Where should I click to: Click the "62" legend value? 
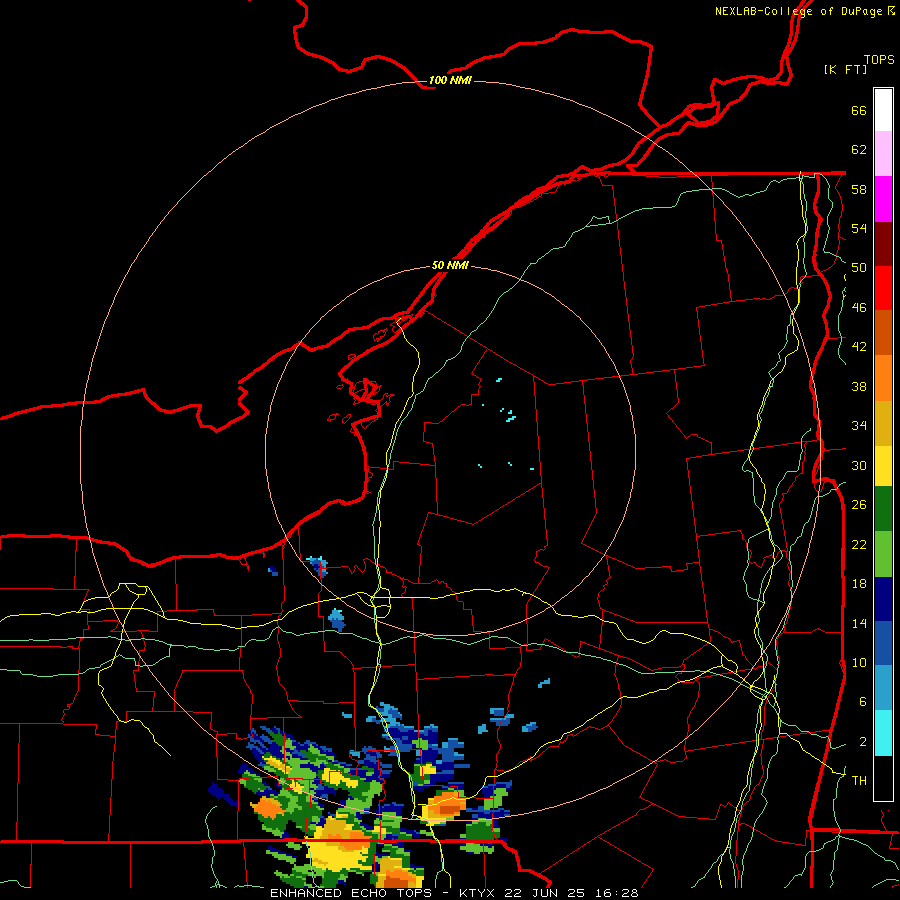(x=859, y=150)
